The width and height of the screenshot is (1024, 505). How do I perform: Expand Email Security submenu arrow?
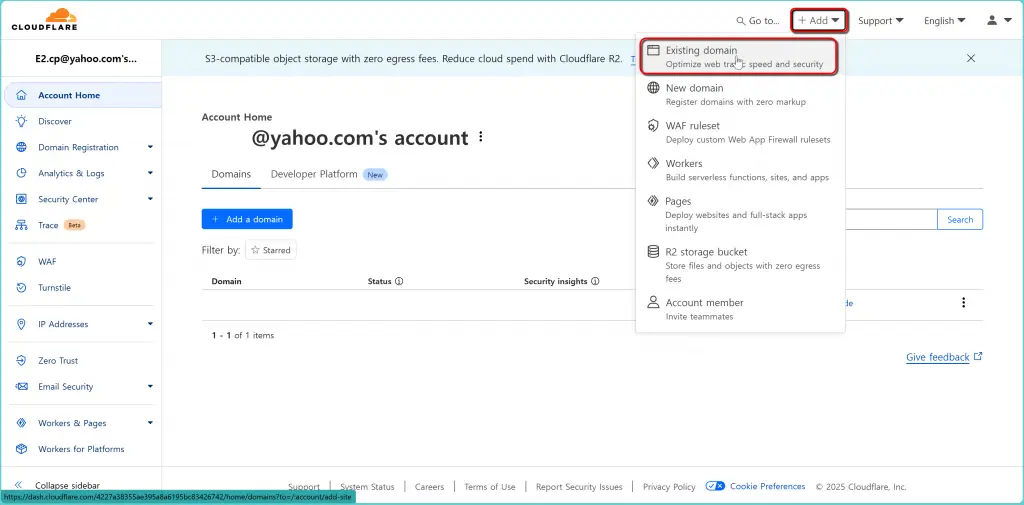coord(150,387)
